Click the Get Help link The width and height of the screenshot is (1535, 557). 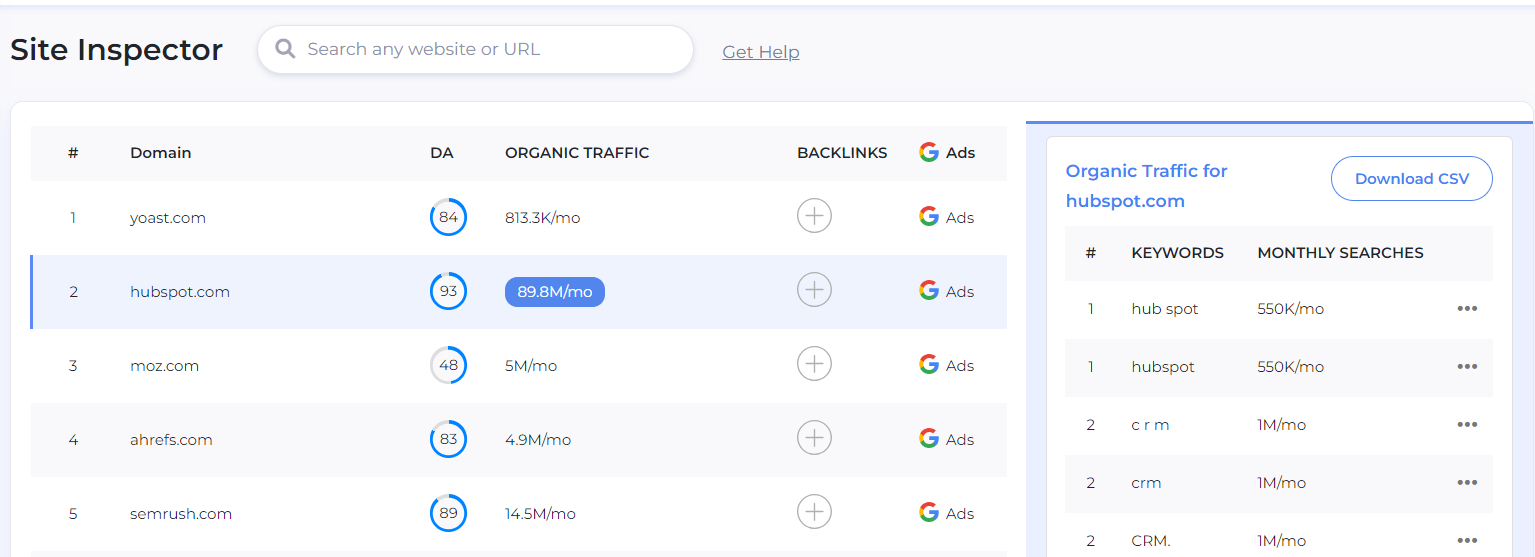point(760,52)
